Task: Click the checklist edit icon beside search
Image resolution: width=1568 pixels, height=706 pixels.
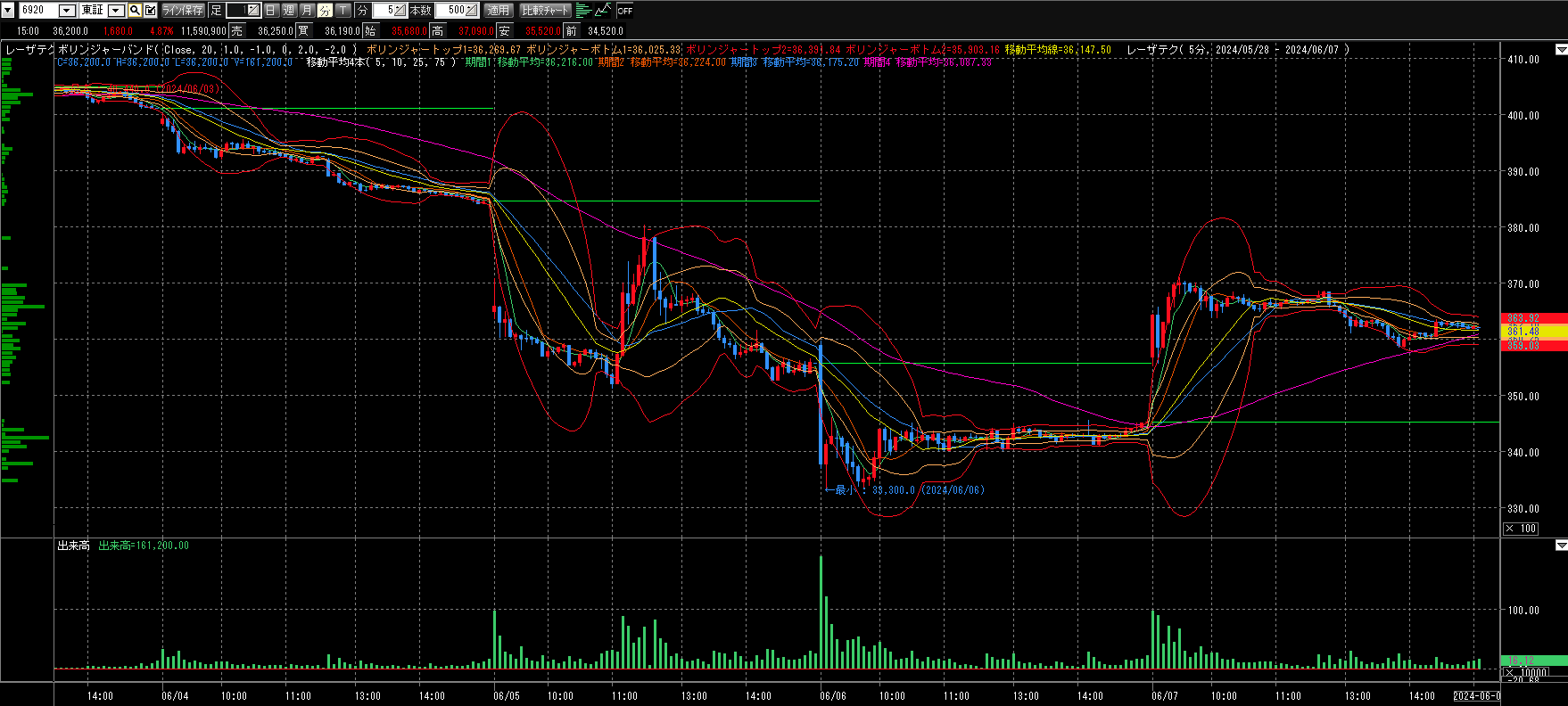Action: (150, 11)
